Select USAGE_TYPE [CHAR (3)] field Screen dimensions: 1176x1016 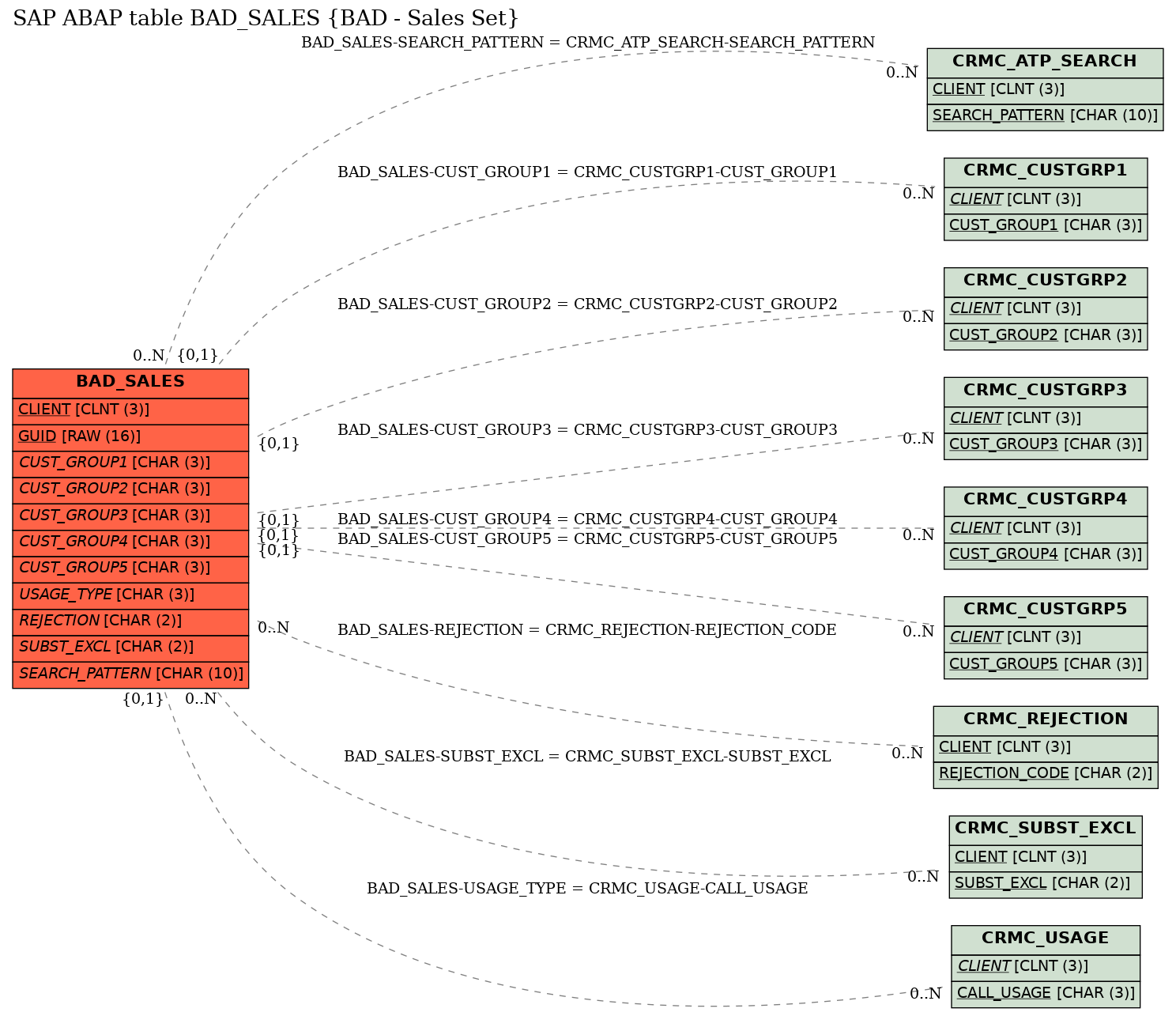coord(130,595)
